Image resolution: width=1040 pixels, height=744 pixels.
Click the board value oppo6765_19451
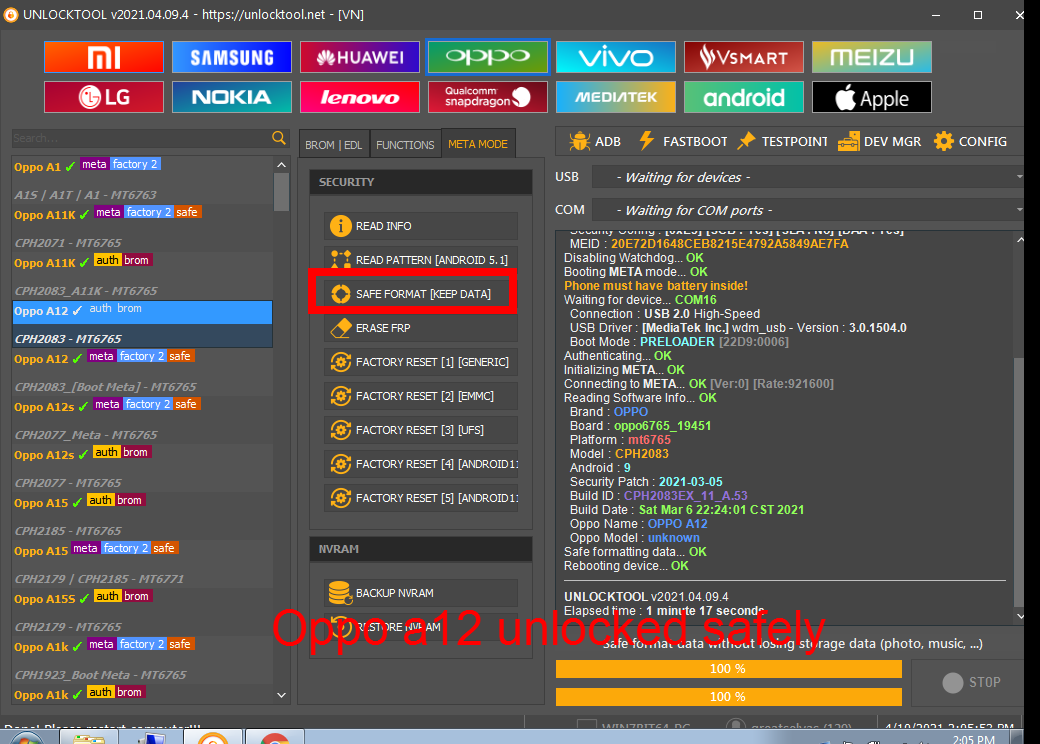pyautogui.click(x=663, y=426)
